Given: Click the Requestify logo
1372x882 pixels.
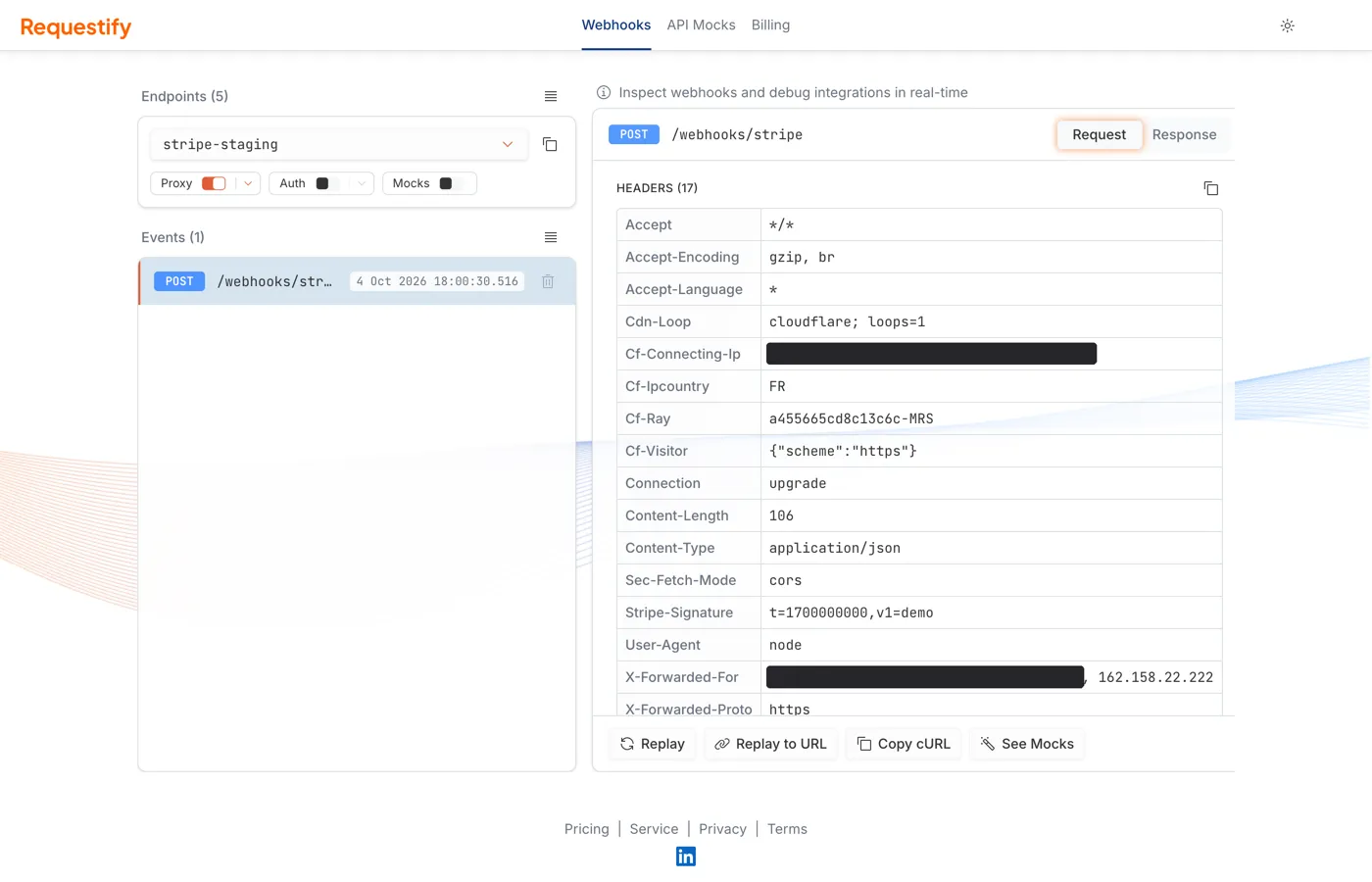Looking at the screenshot, I should [75, 26].
